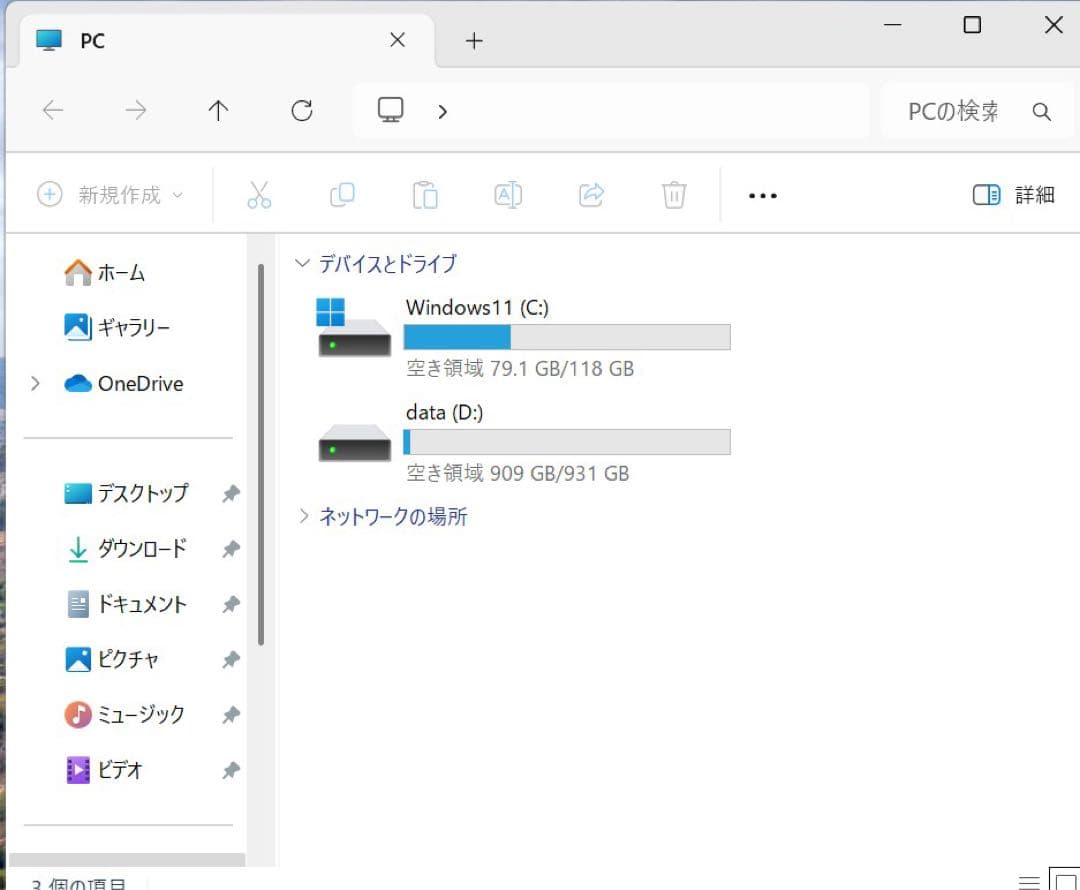1080x890 pixels.
Task: Expand the ネットワークの場所 section
Action: coord(303,516)
